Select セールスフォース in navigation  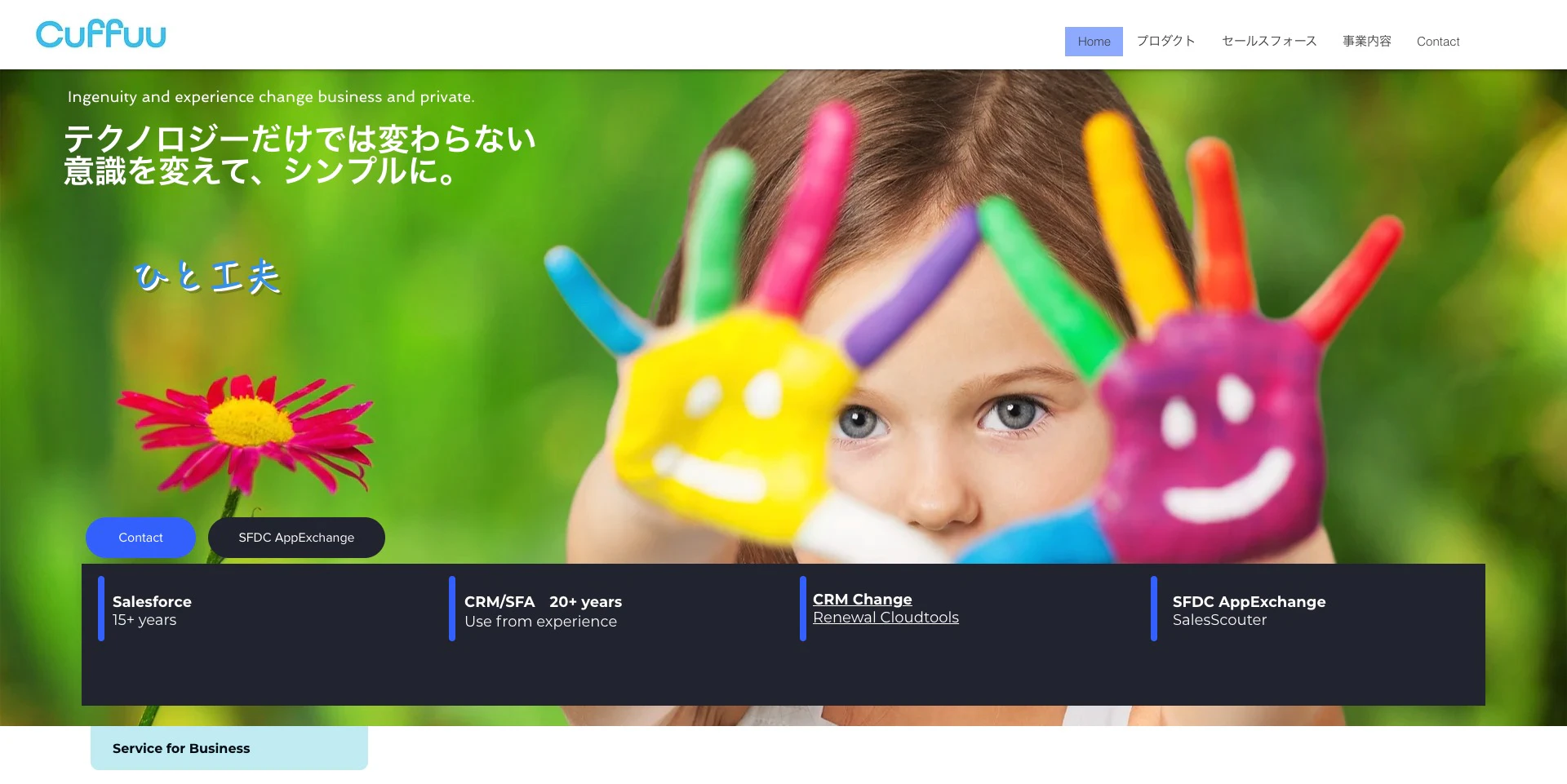pos(1269,42)
